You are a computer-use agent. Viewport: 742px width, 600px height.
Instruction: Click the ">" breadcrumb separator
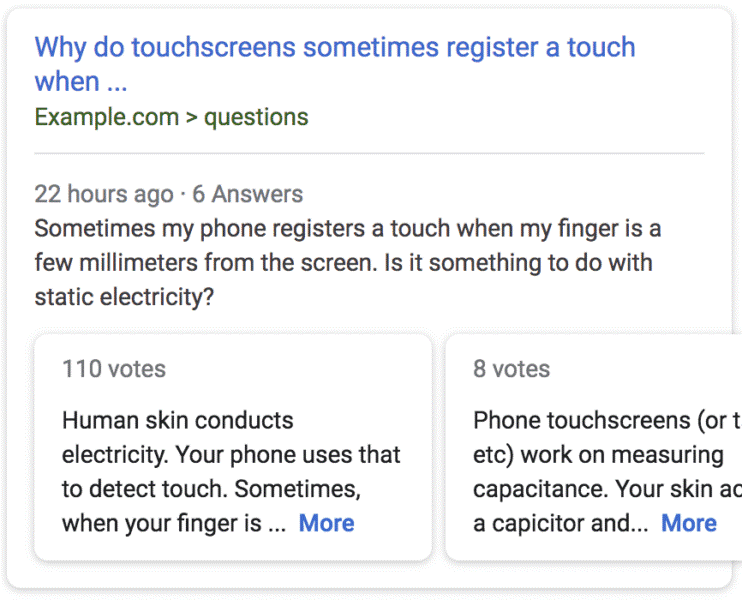click(191, 117)
